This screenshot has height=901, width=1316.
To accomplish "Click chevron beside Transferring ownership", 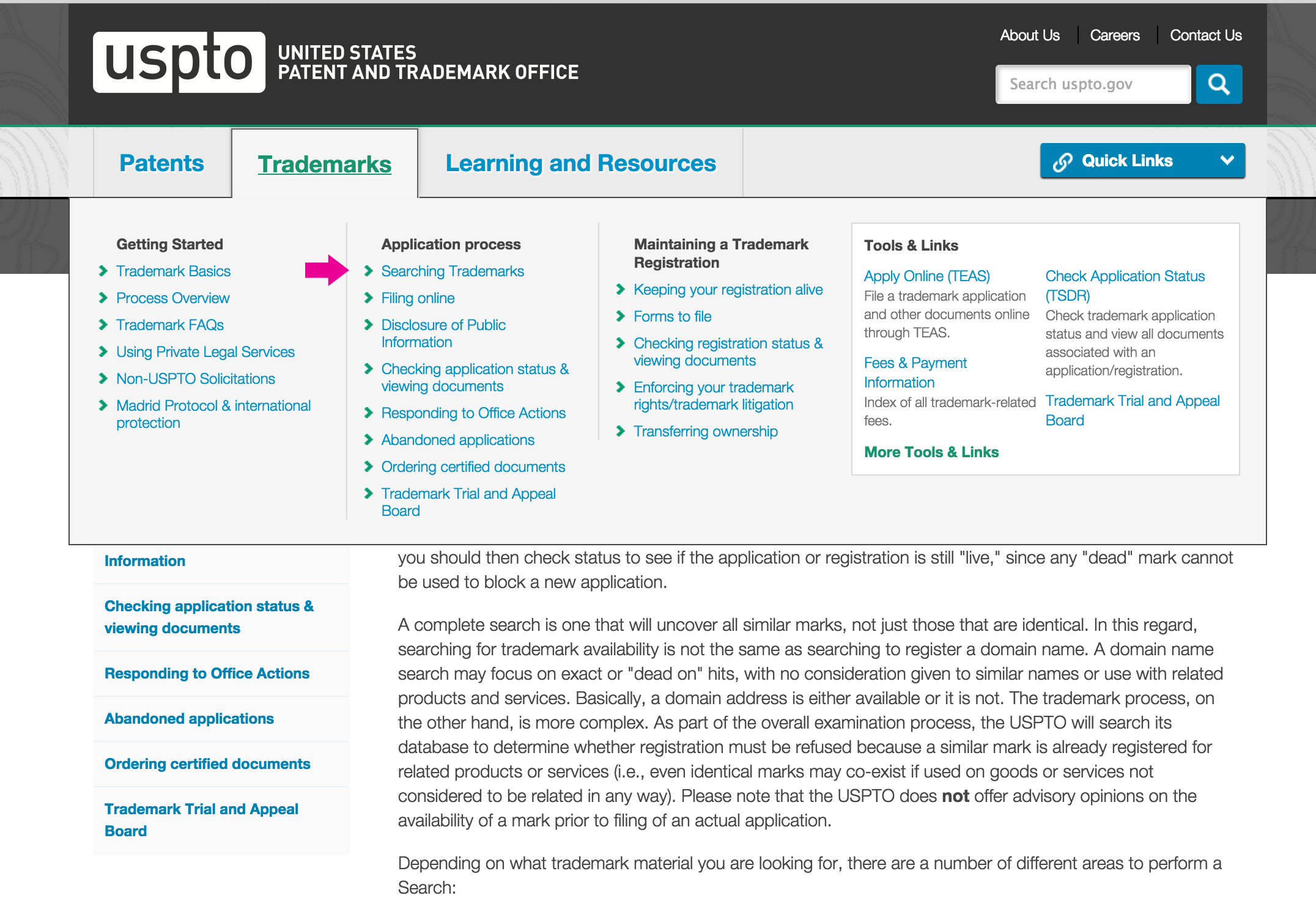I will pyautogui.click(x=620, y=431).
